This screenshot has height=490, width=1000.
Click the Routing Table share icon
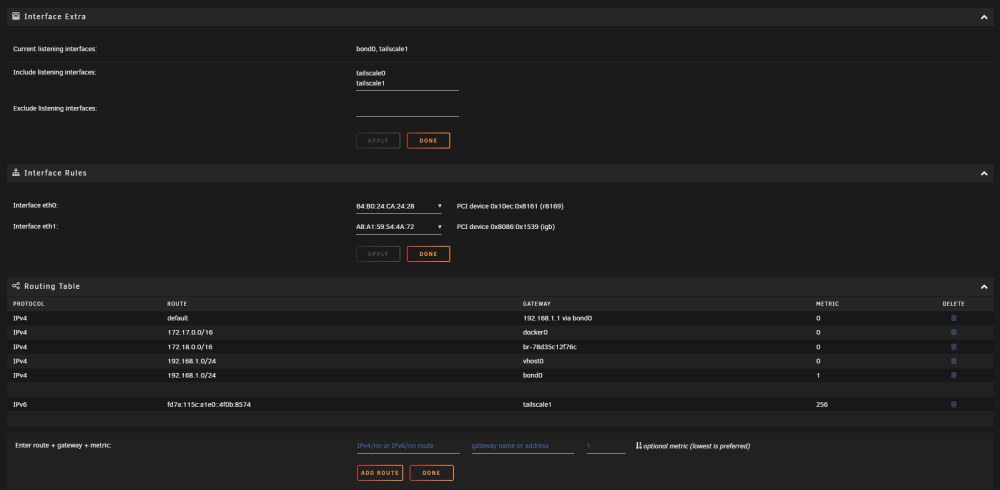pyautogui.click(x=16, y=286)
